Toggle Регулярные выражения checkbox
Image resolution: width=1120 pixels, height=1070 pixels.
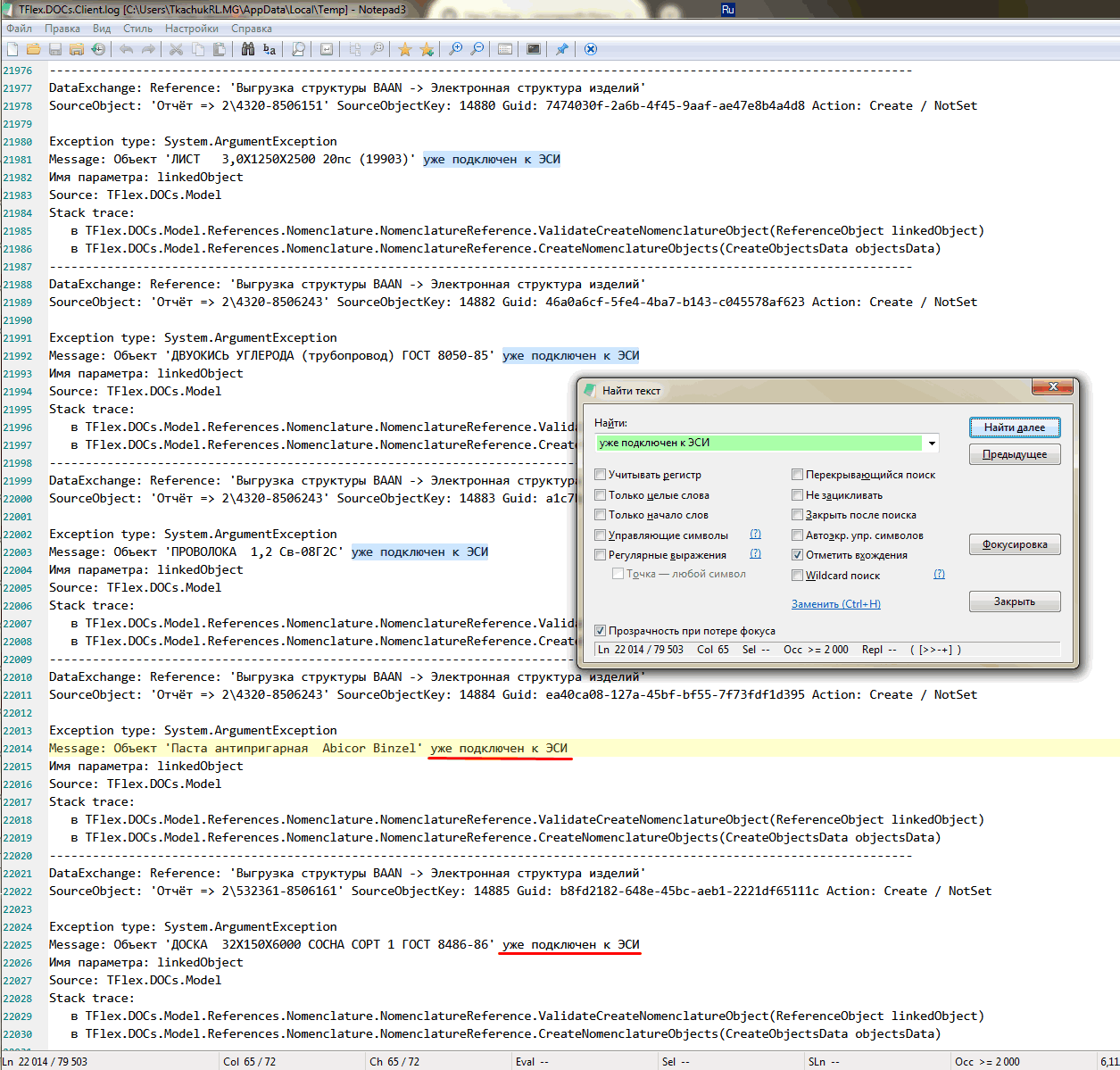601,554
